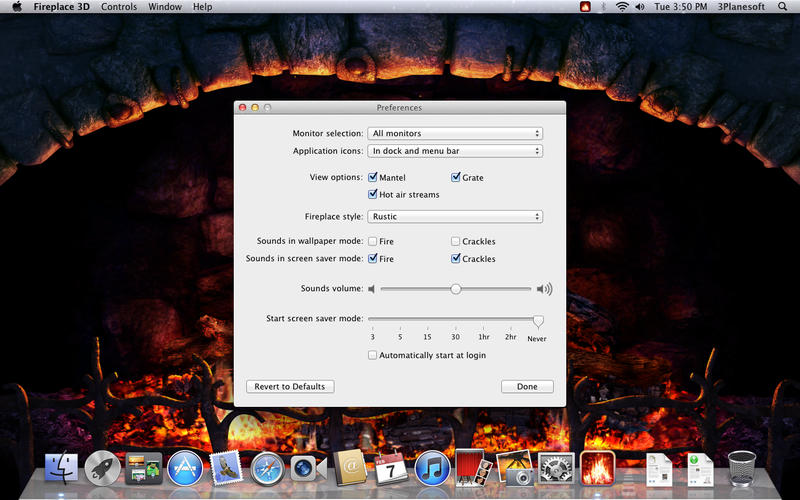The height and width of the screenshot is (500, 800).
Task: Open iCal calendar showing 7
Action: coord(391,468)
